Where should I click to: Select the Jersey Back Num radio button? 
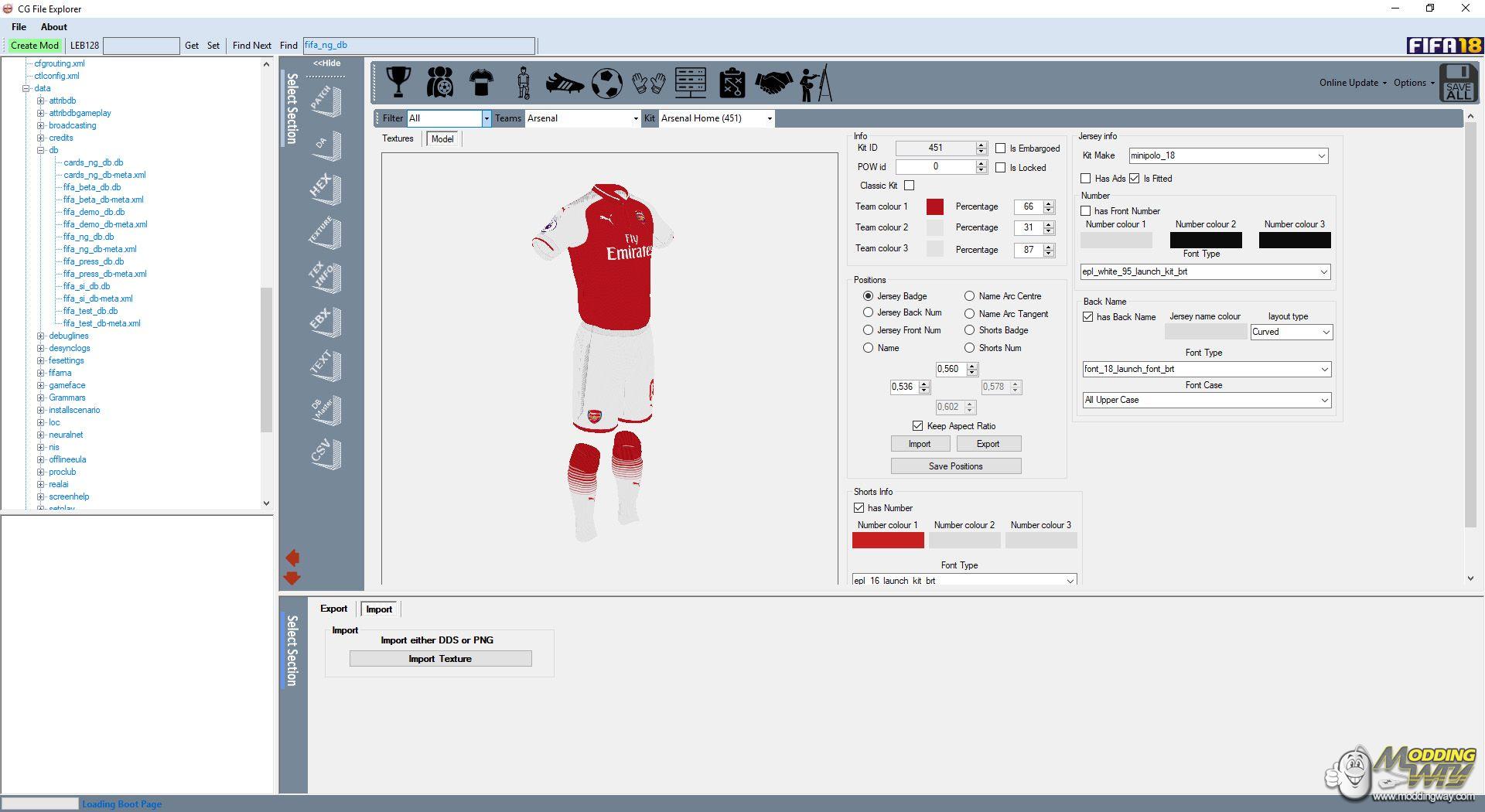pos(868,312)
